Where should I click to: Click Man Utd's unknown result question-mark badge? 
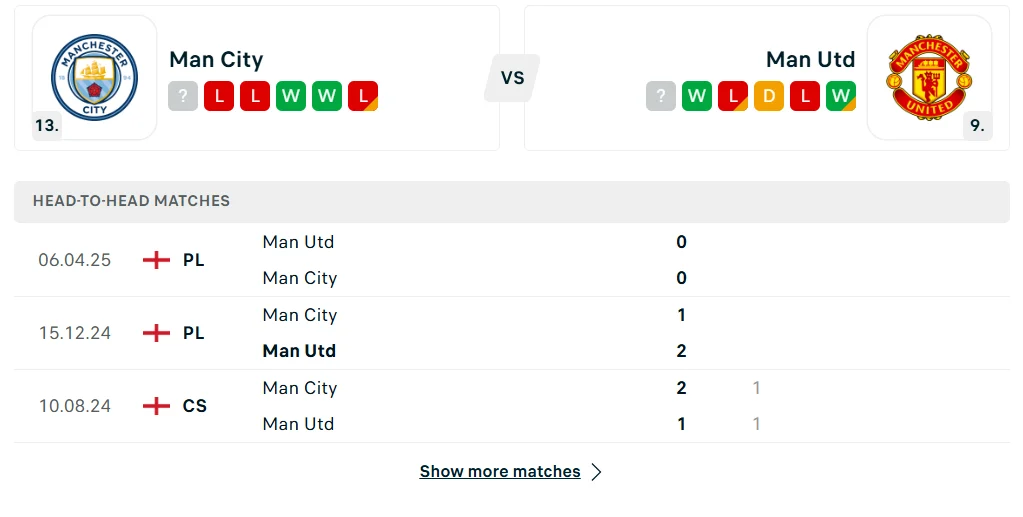point(661,96)
